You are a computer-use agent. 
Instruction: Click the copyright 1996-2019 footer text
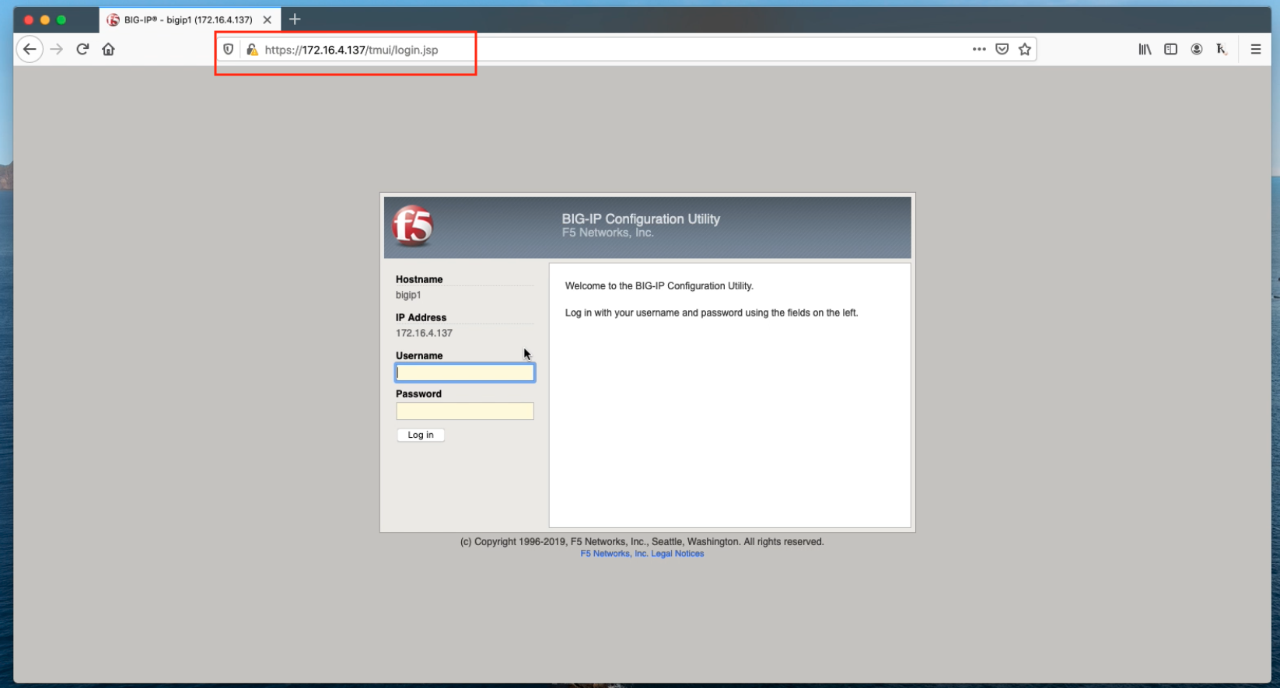(x=642, y=542)
